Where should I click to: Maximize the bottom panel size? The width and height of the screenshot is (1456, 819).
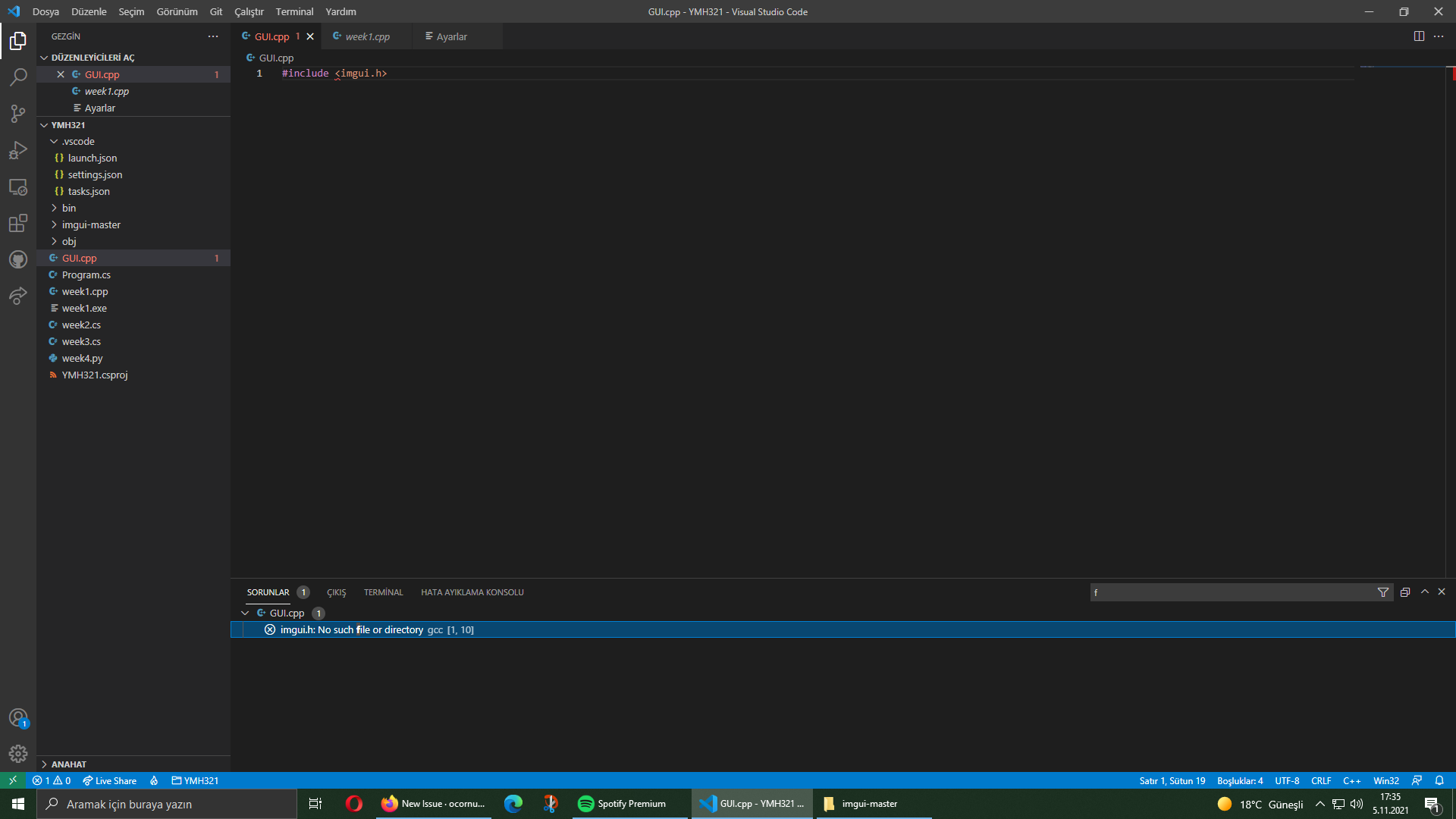pos(1425,591)
